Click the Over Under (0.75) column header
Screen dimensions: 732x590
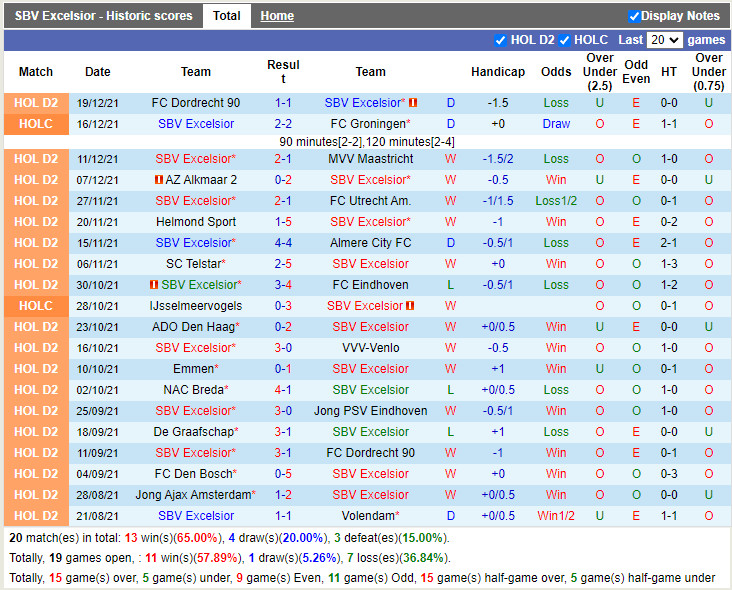pos(709,72)
